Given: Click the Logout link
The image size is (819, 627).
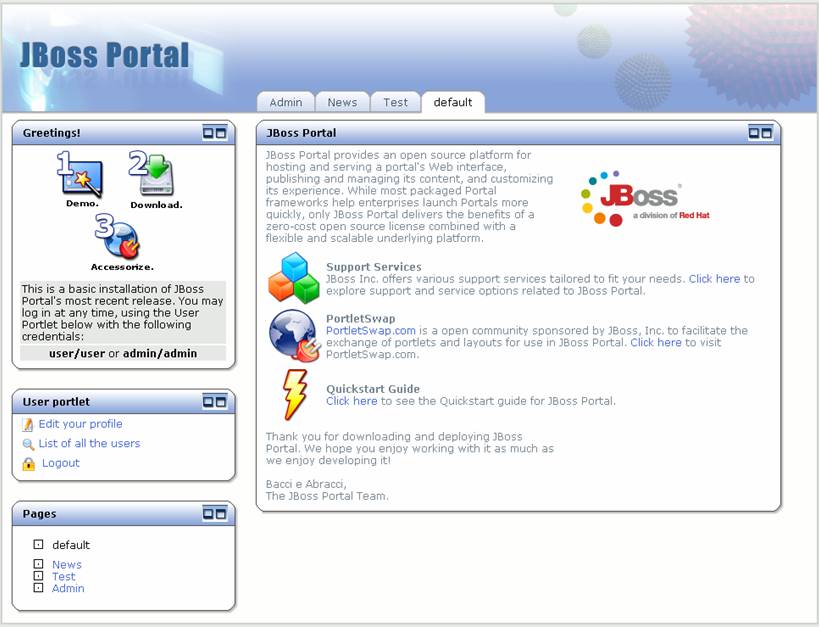Looking at the screenshot, I should [61, 463].
